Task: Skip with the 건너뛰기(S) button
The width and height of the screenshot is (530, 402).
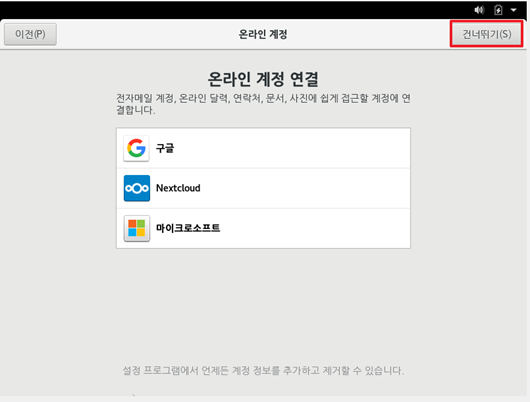Action: click(487, 34)
